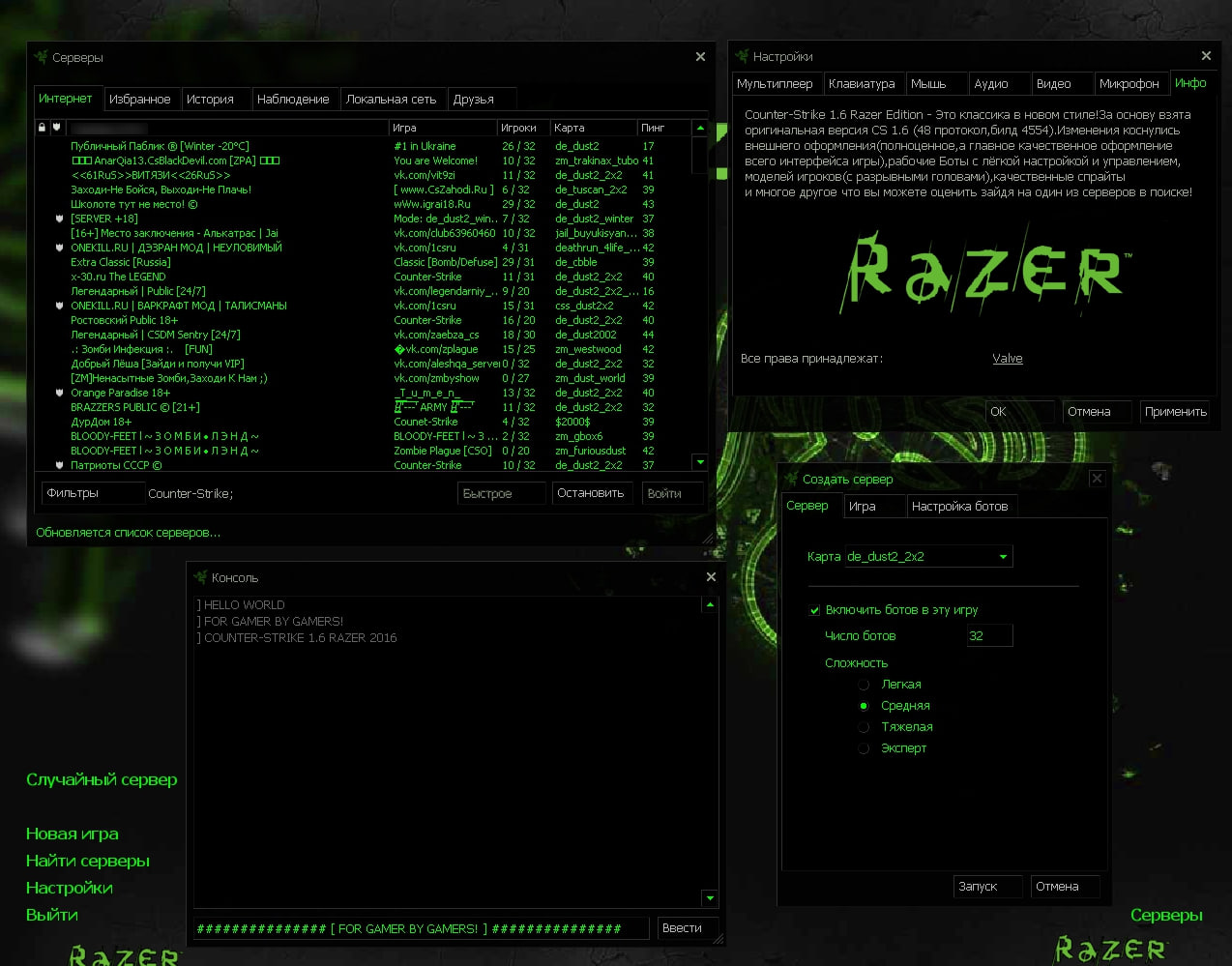Toggle the Включить ботов в эту игру checkbox
This screenshot has height=966, width=1232.
[x=814, y=610]
